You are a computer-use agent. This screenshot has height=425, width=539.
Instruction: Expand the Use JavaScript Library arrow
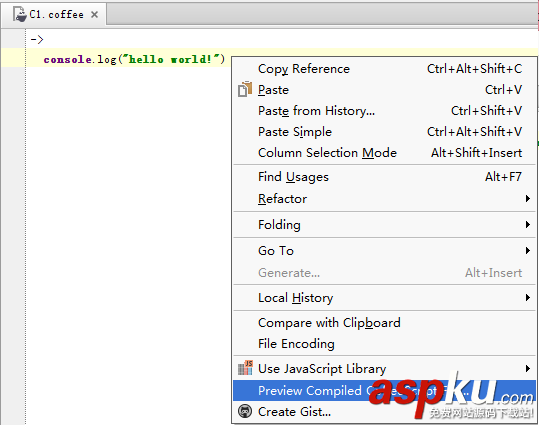528,369
